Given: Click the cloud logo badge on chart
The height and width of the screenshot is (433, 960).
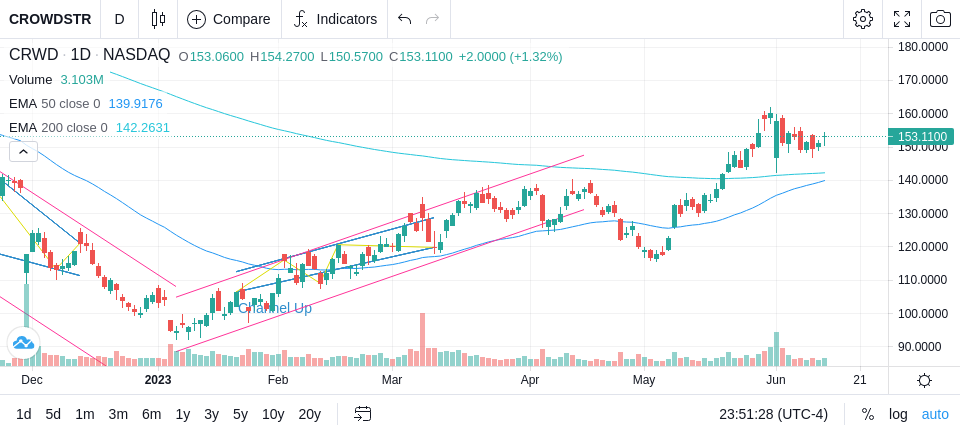Looking at the screenshot, I should pos(23,343).
